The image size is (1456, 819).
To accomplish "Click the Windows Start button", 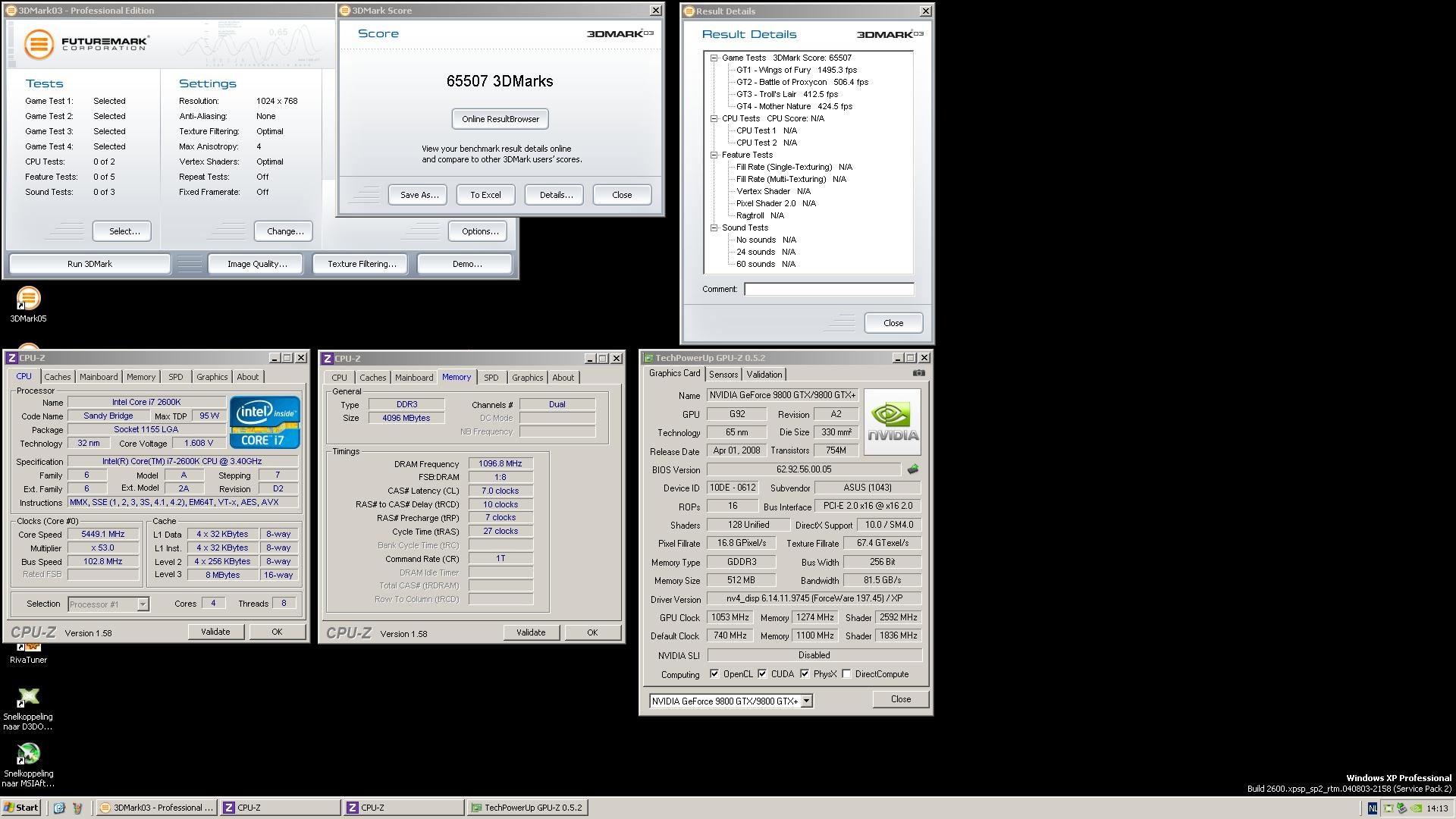I will click(x=21, y=808).
